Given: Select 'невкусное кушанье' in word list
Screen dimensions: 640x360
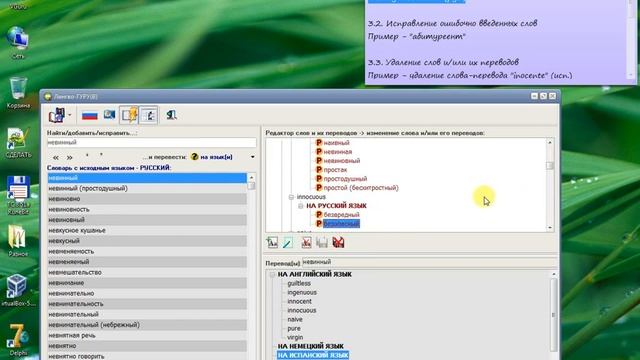Looking at the screenshot, I should (x=147, y=231).
